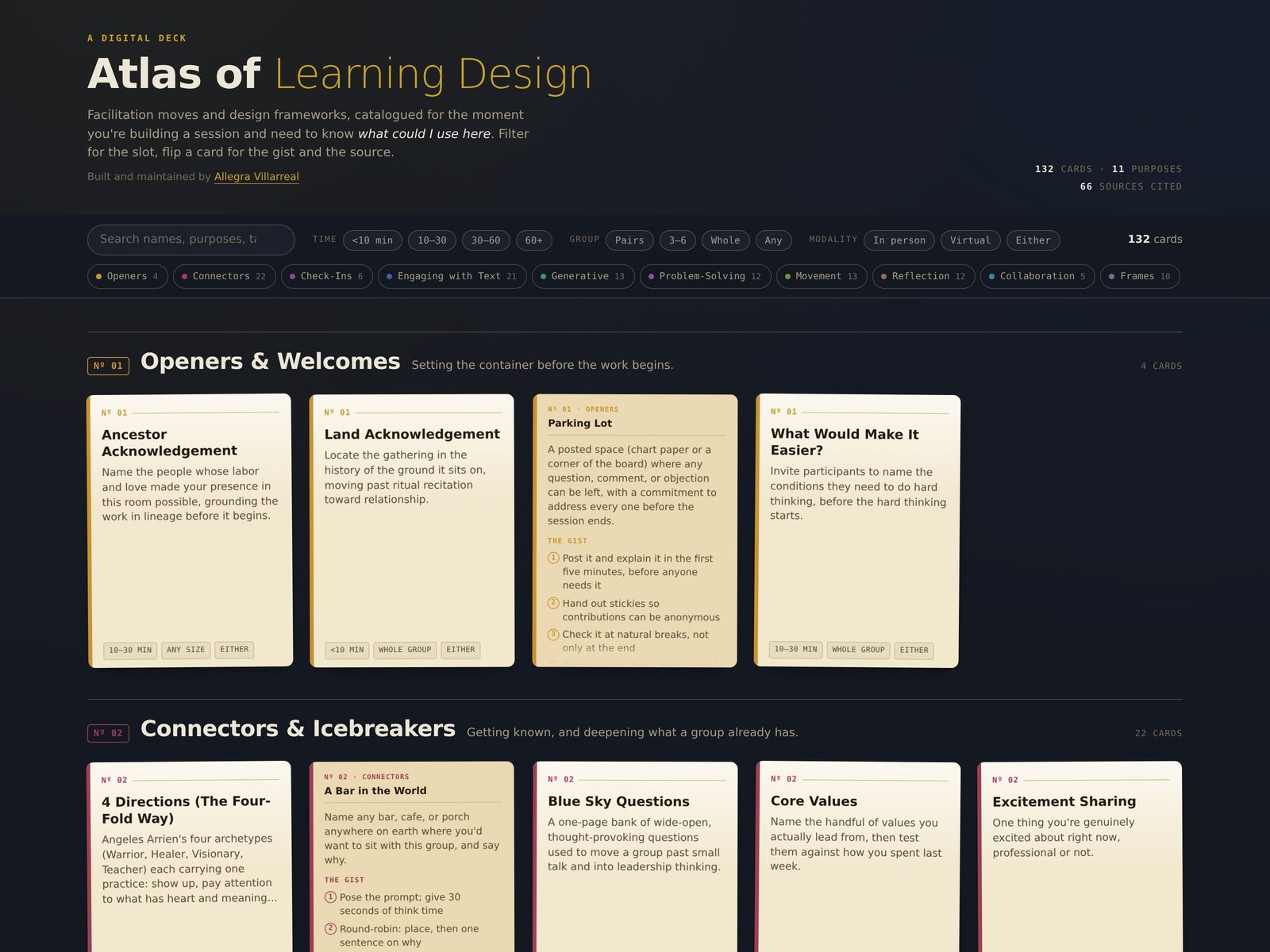This screenshot has width=1270, height=952.
Task: Open the Allegra Villarreal link
Action: (x=256, y=176)
